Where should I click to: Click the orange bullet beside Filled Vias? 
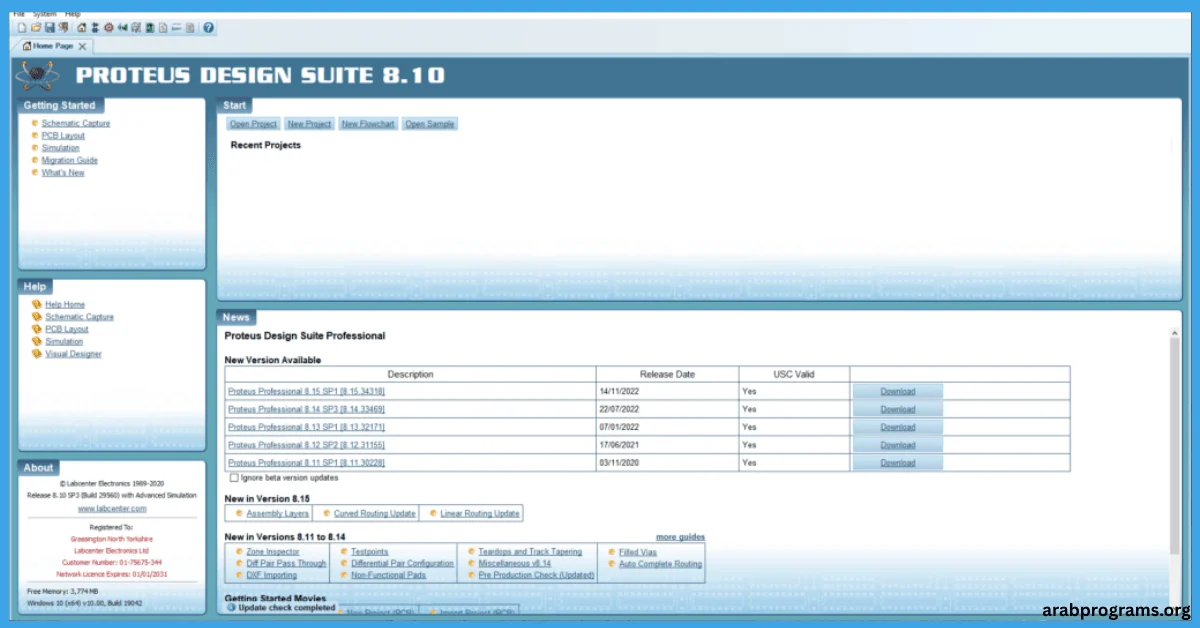[611, 551]
